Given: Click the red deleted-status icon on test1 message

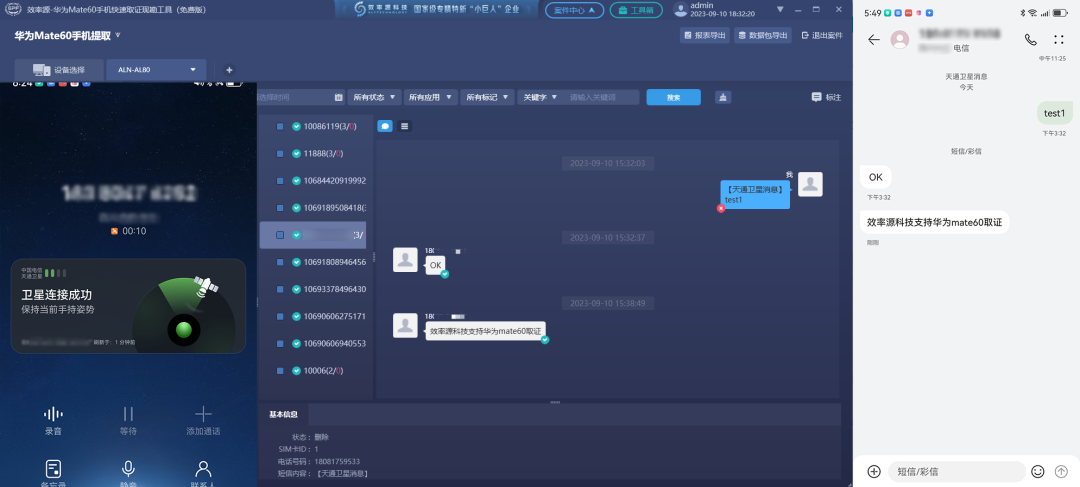Looking at the screenshot, I should (721, 208).
